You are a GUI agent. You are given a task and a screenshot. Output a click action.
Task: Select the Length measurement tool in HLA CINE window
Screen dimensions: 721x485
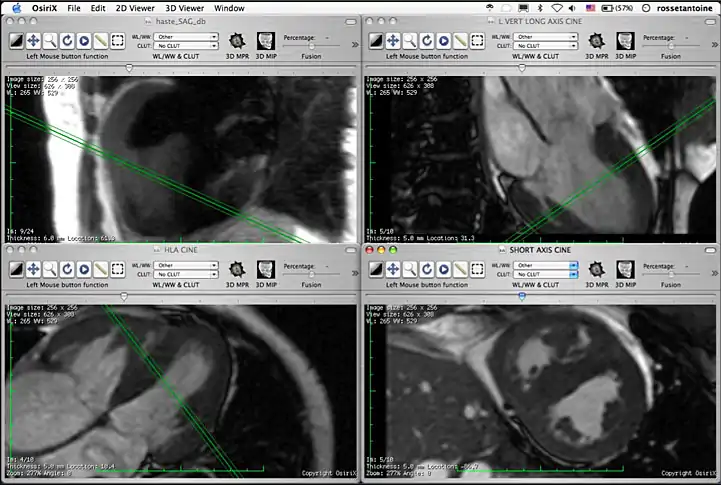(x=101, y=268)
